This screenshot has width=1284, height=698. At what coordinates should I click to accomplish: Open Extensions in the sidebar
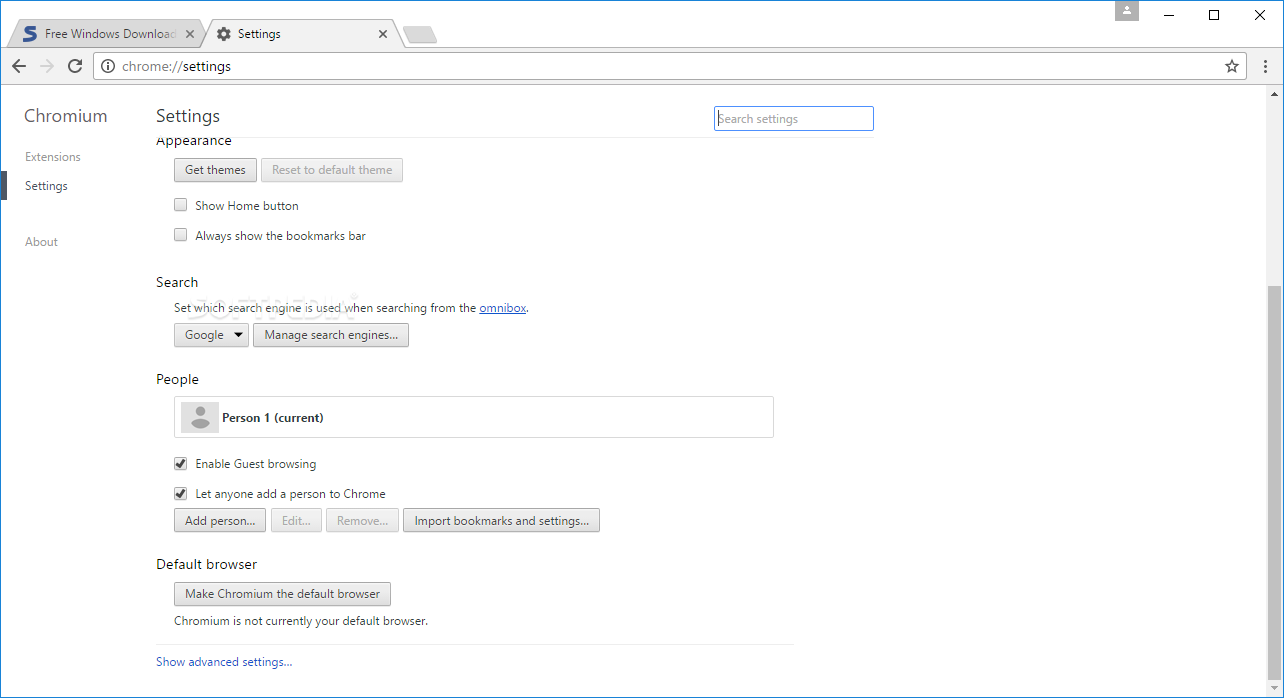click(53, 157)
